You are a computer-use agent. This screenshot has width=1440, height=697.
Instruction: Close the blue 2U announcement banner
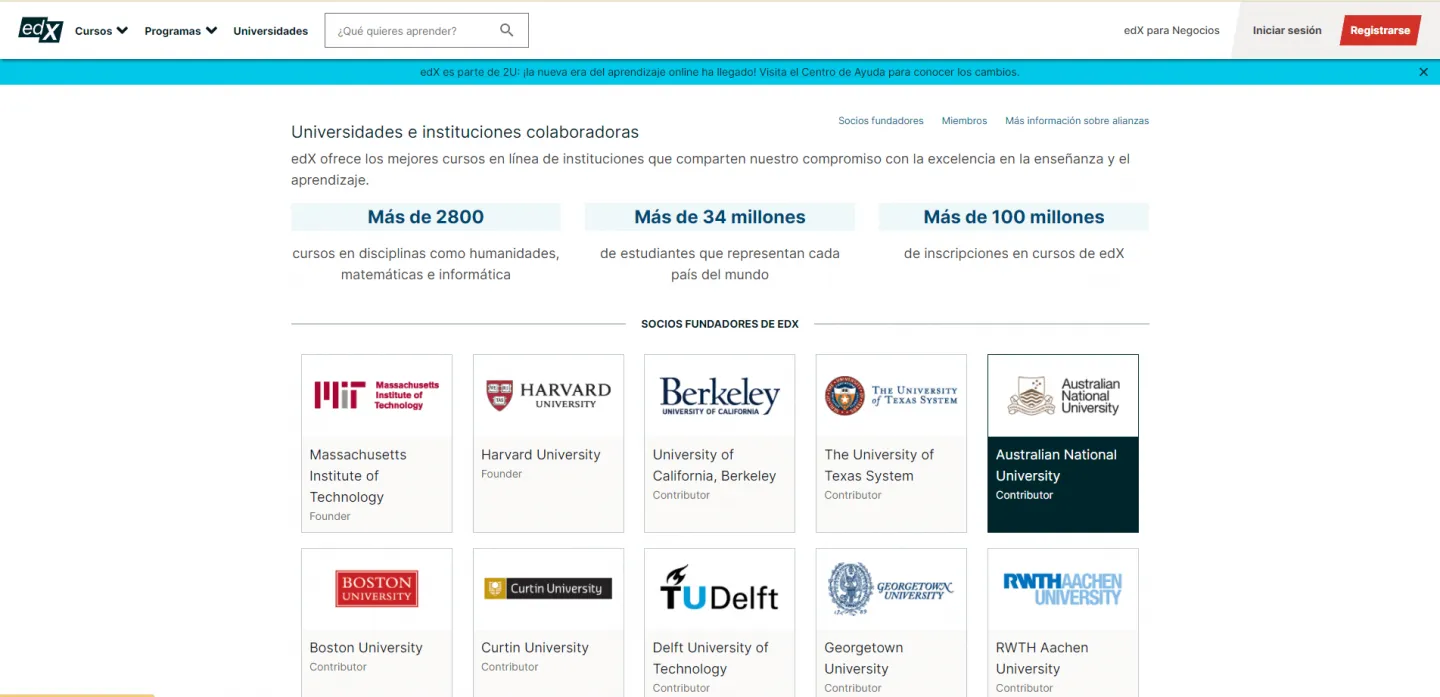[x=1423, y=72]
